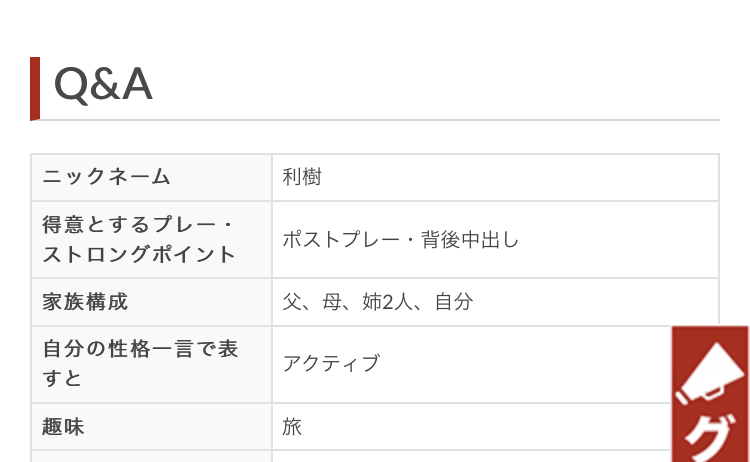This screenshot has width=750, height=462.
Task: Click the red accent bar beside Q&A
Action: pos(35,88)
